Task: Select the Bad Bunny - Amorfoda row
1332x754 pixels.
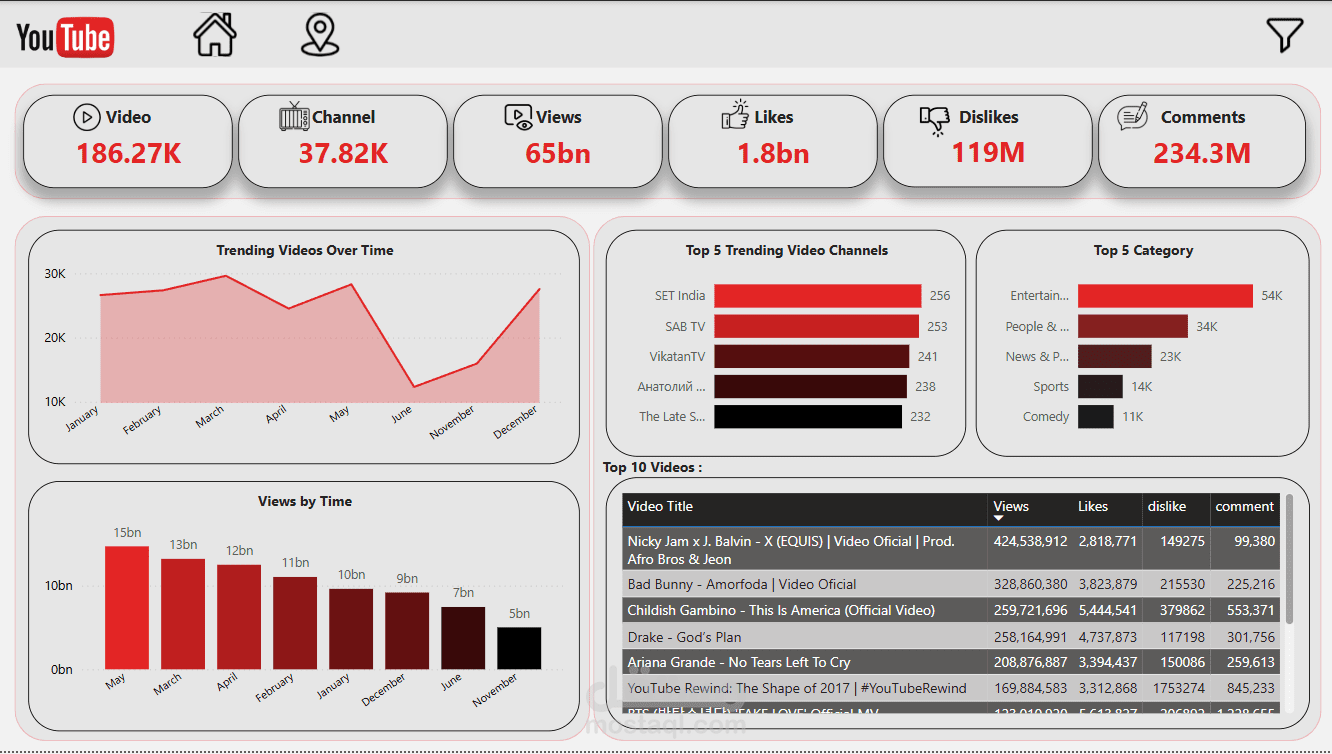Action: click(x=951, y=584)
